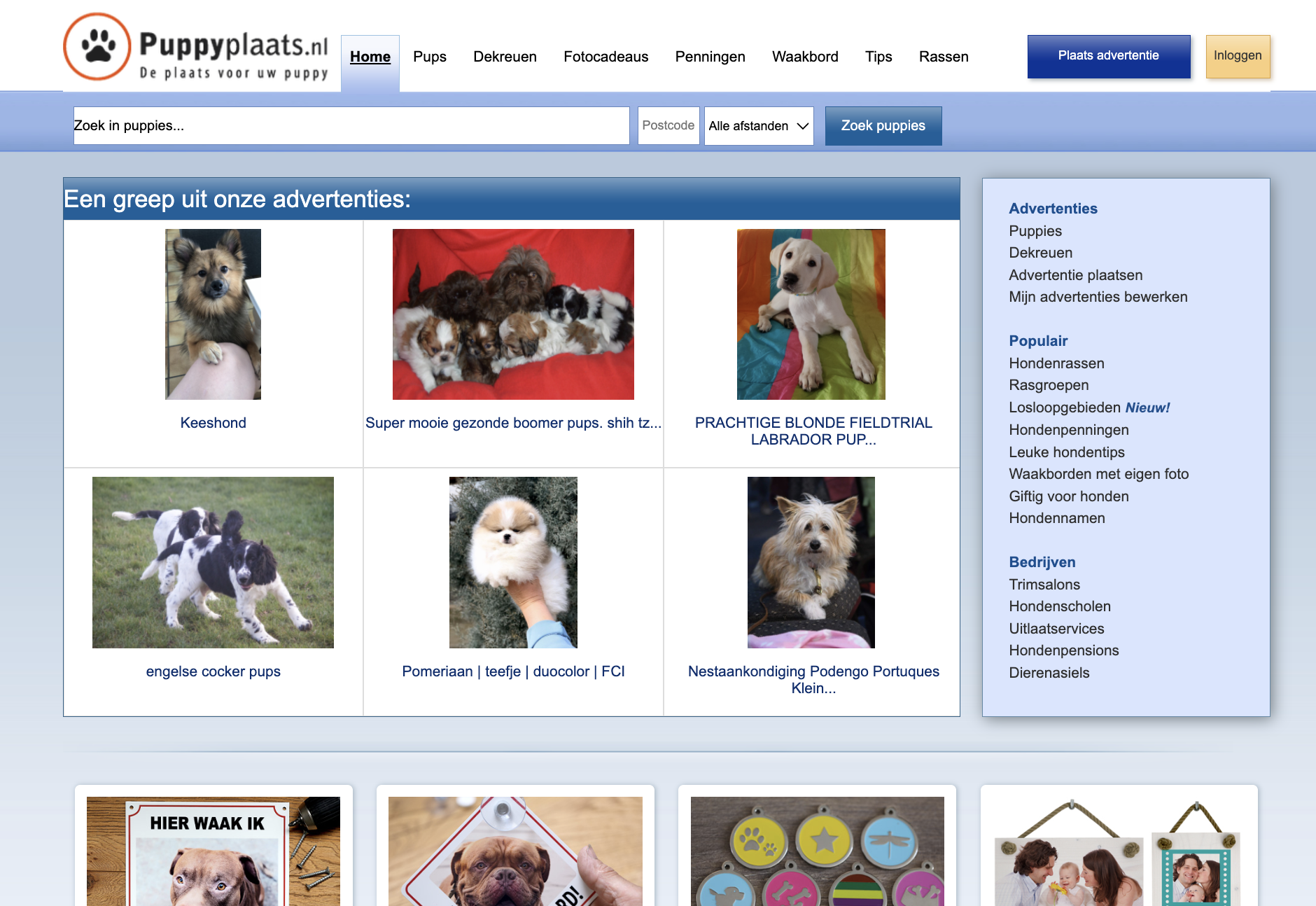Open 'Pomeriaan | teefje | duocolor | FCI' link
Image resolution: width=1316 pixels, height=906 pixels.
coord(513,671)
